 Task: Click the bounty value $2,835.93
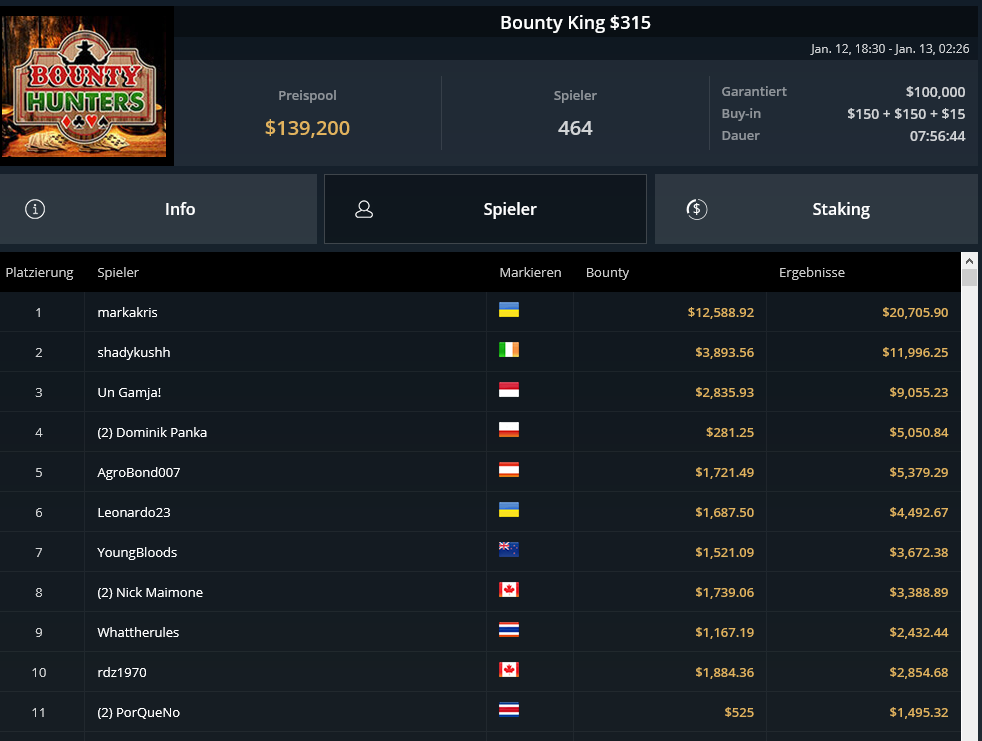pyautogui.click(x=725, y=392)
